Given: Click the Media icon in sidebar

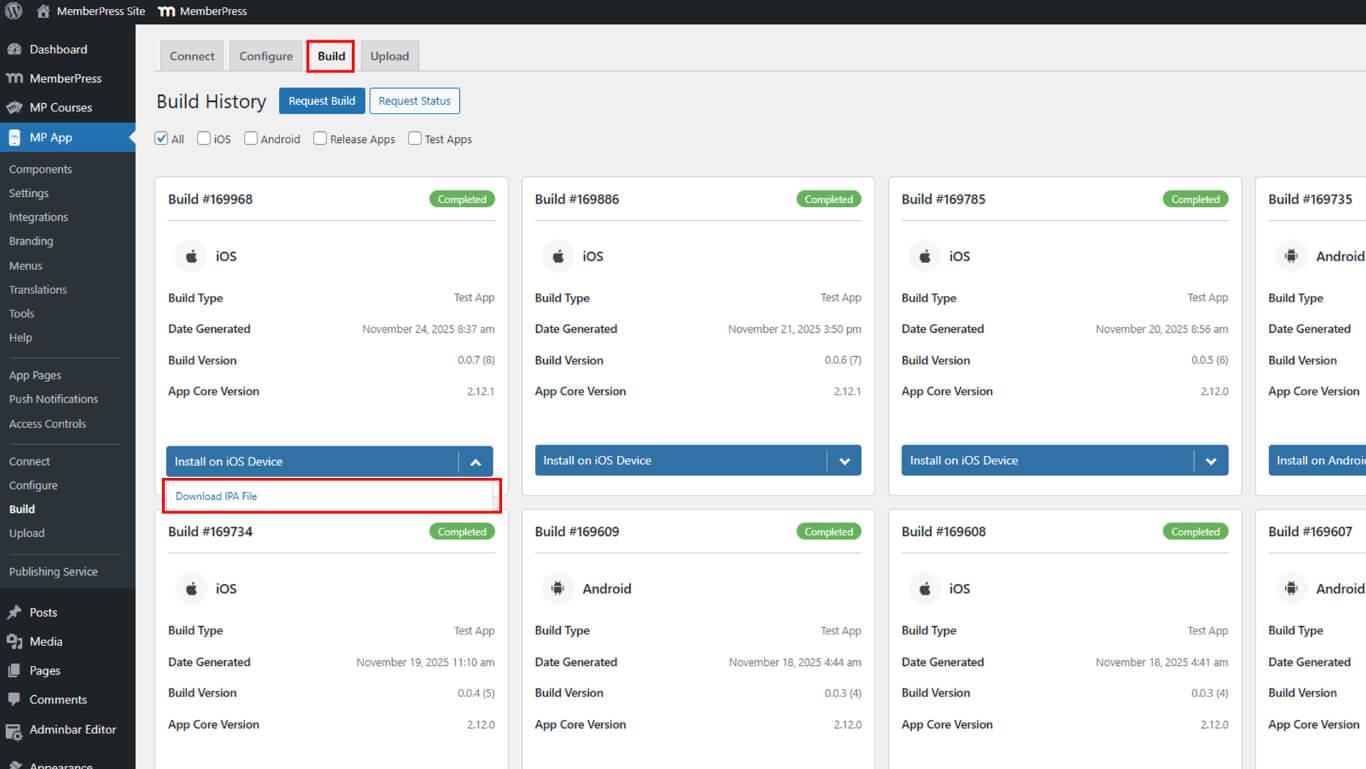Looking at the screenshot, I should (x=15, y=641).
